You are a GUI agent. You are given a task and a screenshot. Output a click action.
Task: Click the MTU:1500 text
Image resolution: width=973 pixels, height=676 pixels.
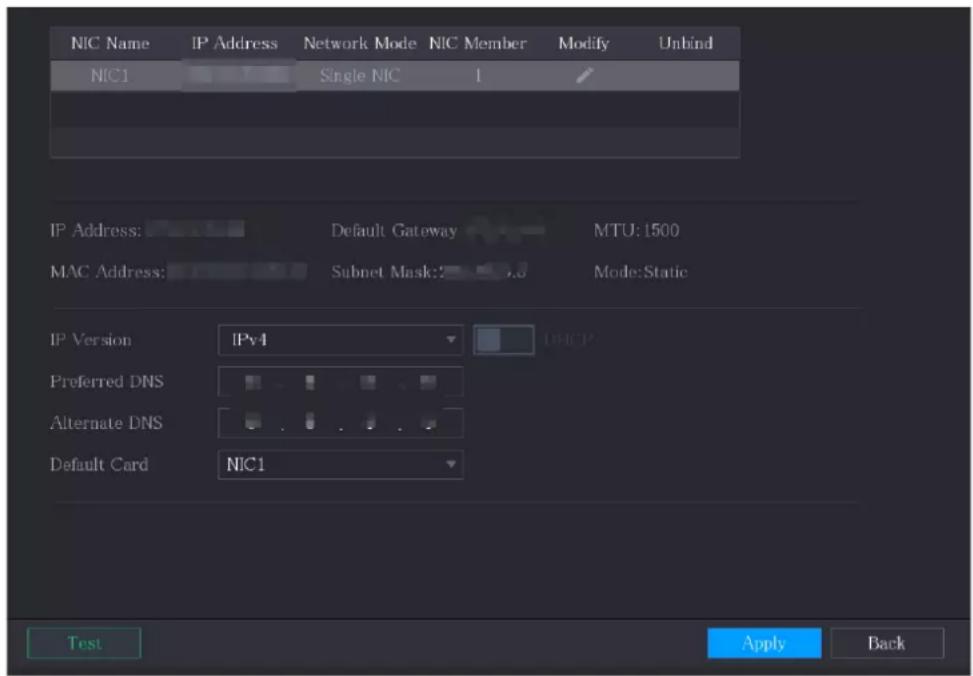tap(636, 230)
